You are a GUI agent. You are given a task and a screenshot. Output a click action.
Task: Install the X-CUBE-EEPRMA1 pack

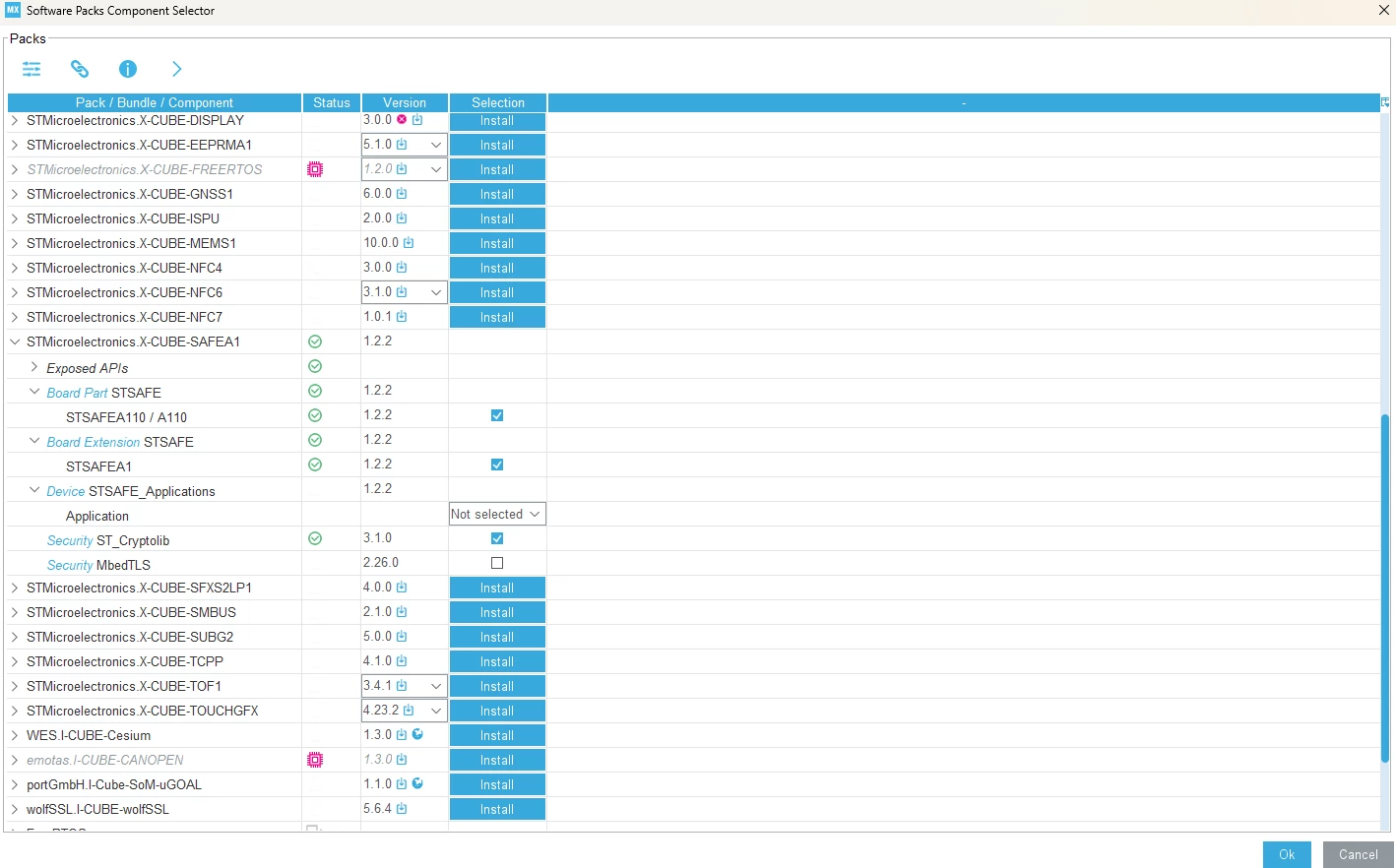497,145
